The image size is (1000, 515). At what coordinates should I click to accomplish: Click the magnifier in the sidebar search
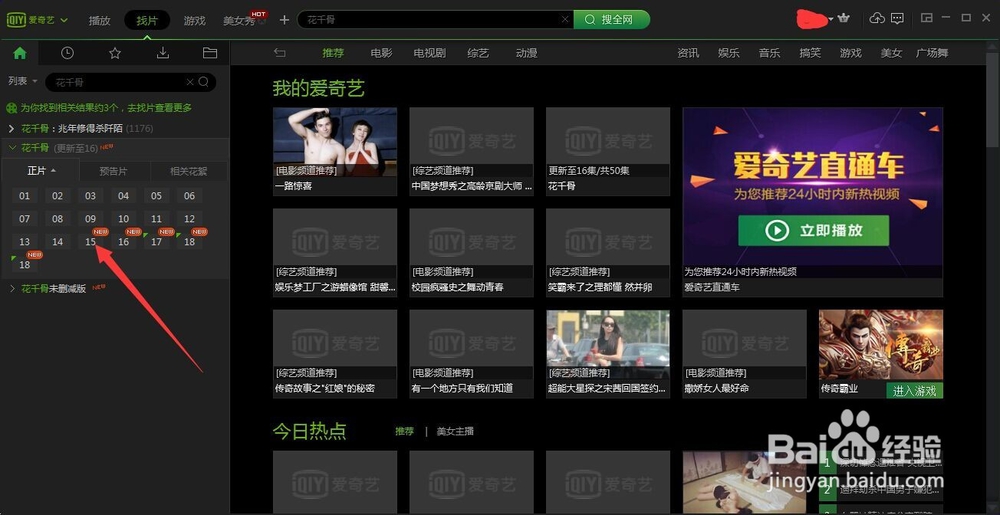pyautogui.click(x=203, y=82)
